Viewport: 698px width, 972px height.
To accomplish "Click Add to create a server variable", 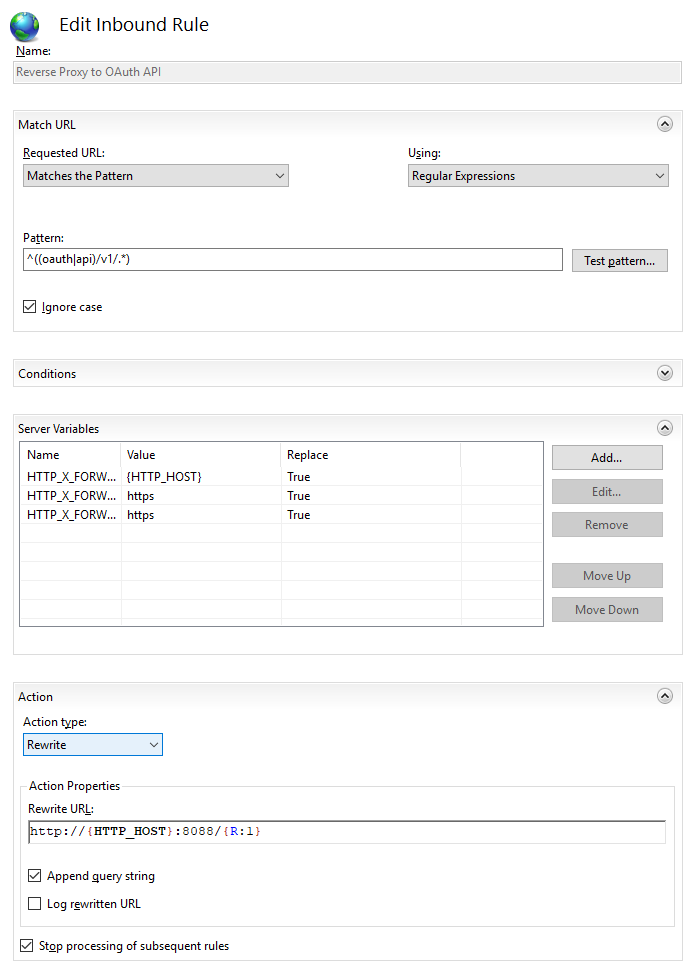I will (x=607, y=457).
